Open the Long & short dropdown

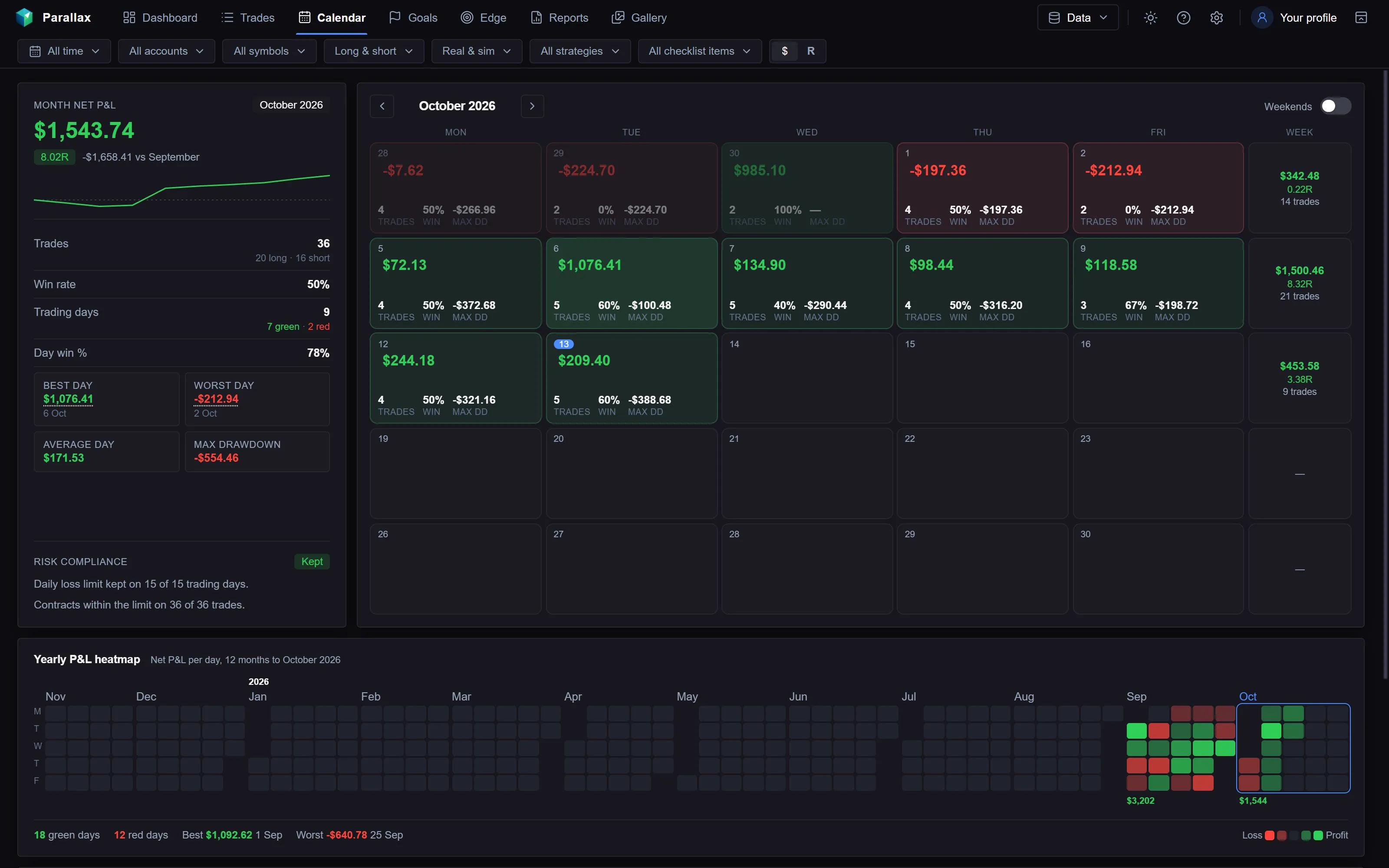click(x=374, y=51)
